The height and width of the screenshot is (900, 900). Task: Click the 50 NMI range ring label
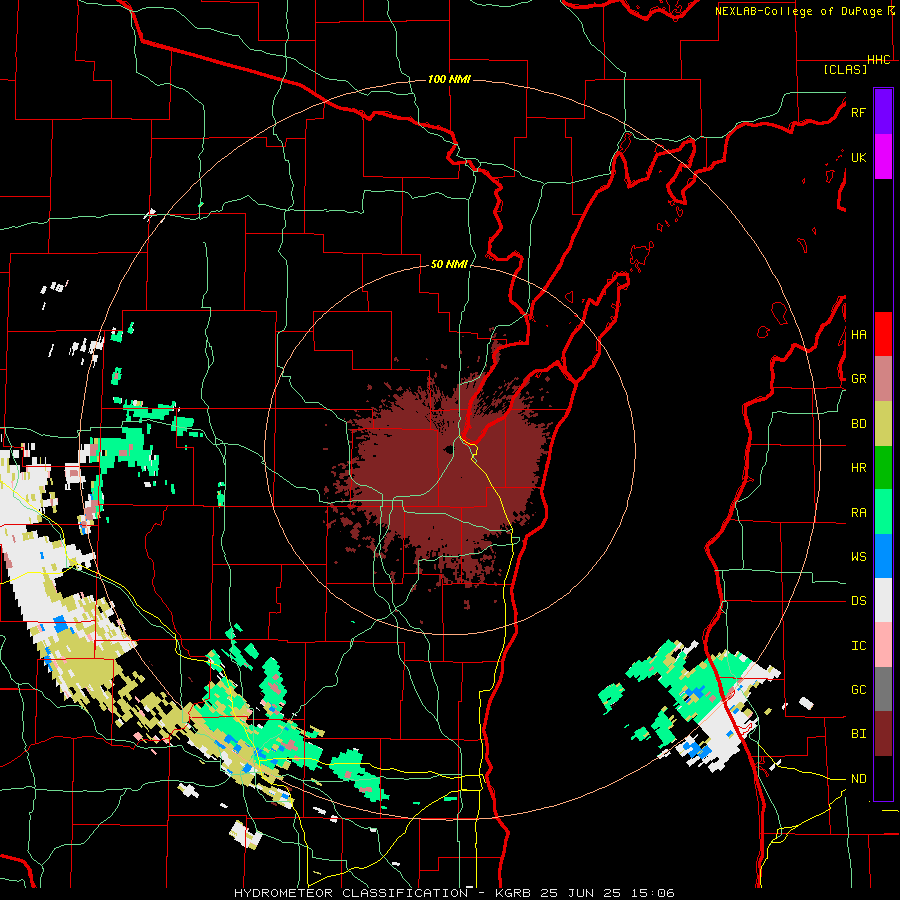click(x=449, y=264)
